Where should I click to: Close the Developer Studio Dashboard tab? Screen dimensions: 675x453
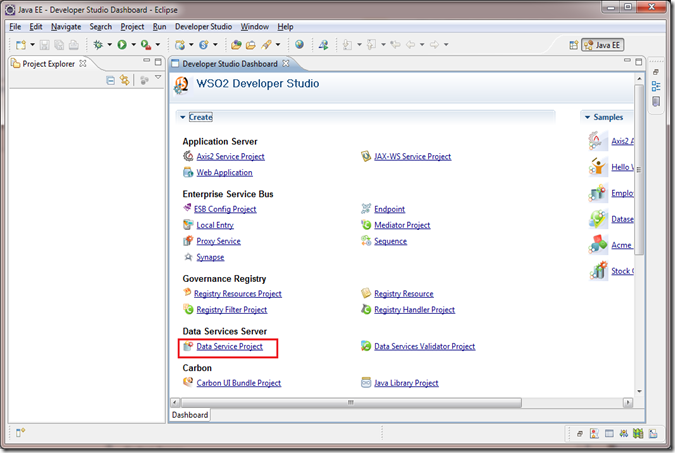[x=286, y=63]
